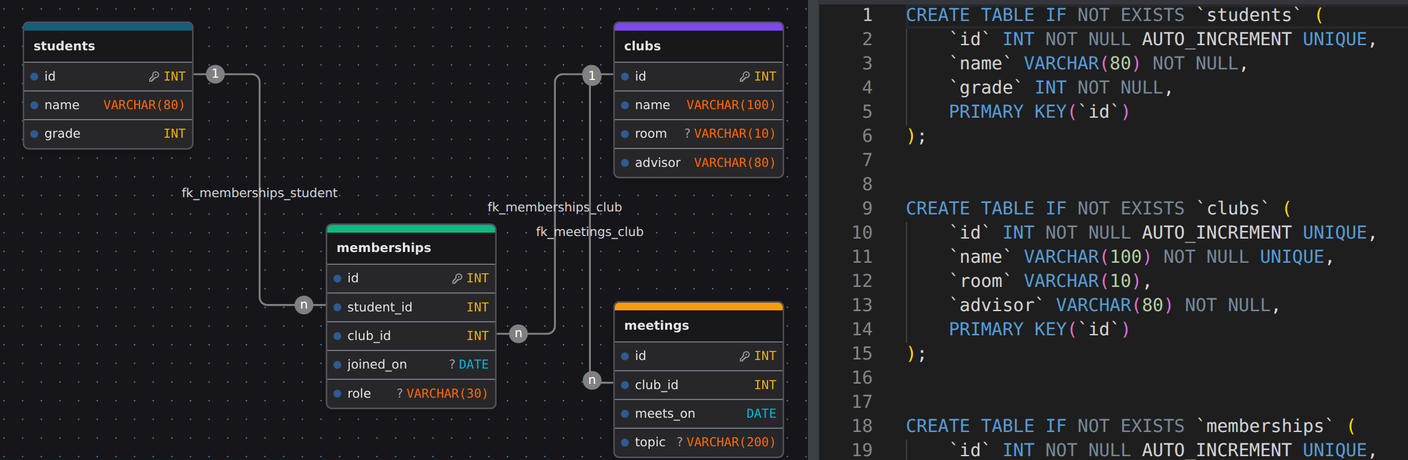Click the 'n' marker next to memberships student_id
Screen dimensions: 1408x460
[x=304, y=305]
